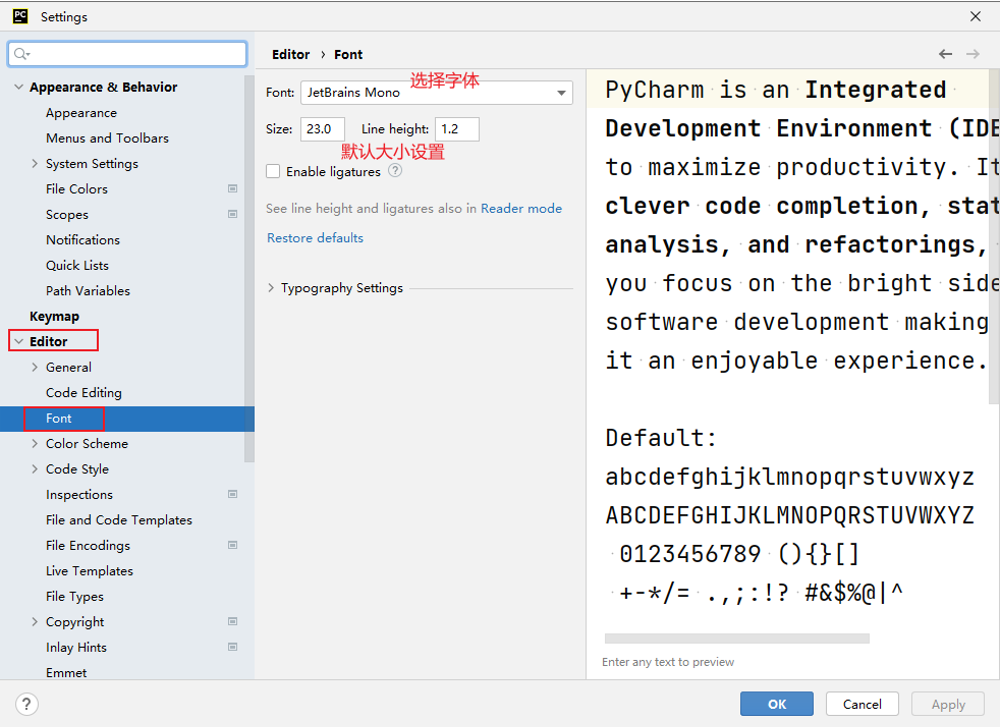Viewport: 1001px width, 727px height.
Task: Click project-level icon beside Inspections
Action: 233,494
